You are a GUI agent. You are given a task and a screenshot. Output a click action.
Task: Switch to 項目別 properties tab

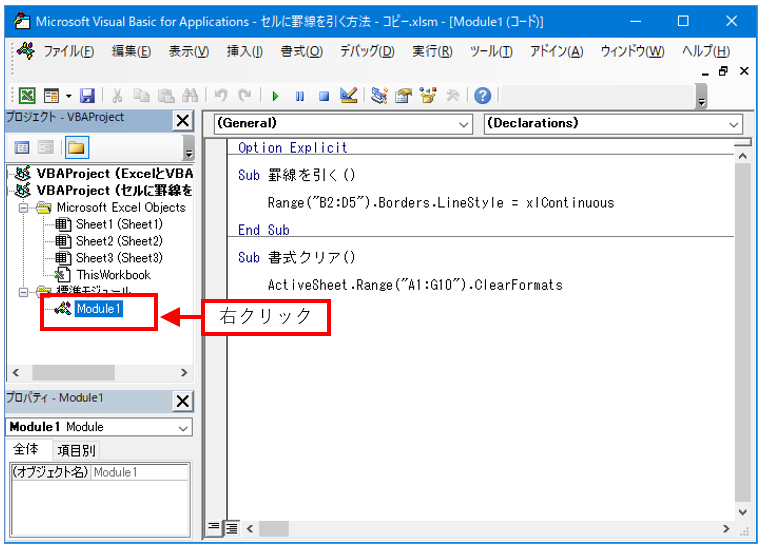(x=76, y=451)
